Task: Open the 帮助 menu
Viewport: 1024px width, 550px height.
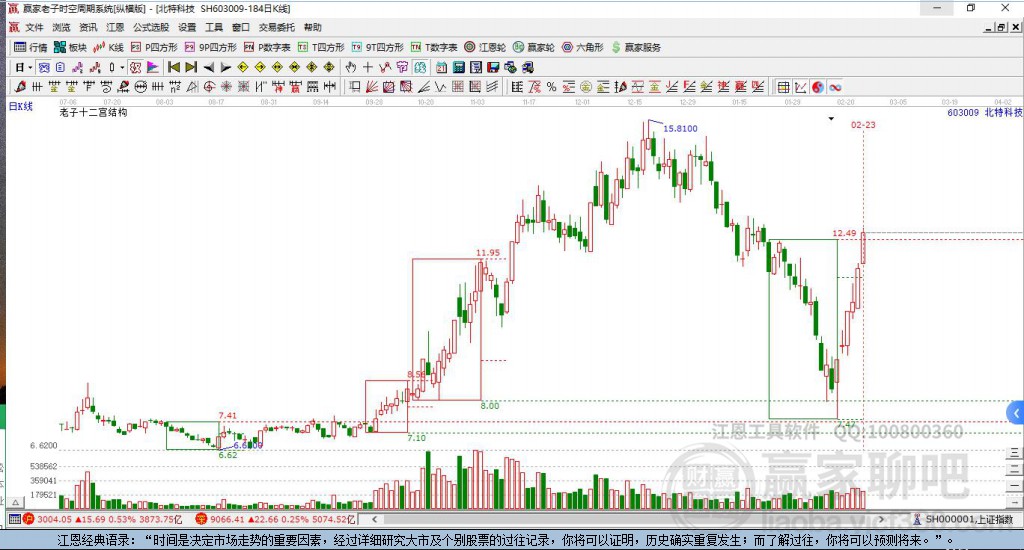Action: (x=313, y=27)
